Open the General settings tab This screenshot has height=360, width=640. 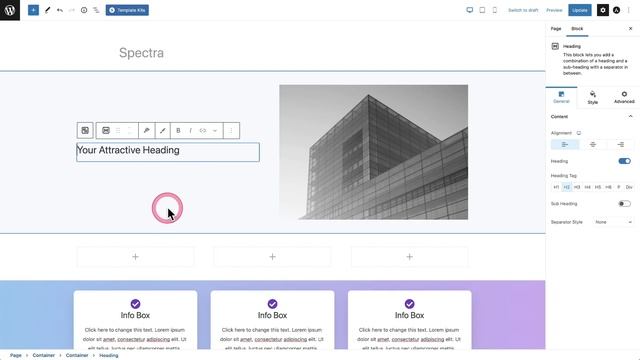click(x=561, y=97)
